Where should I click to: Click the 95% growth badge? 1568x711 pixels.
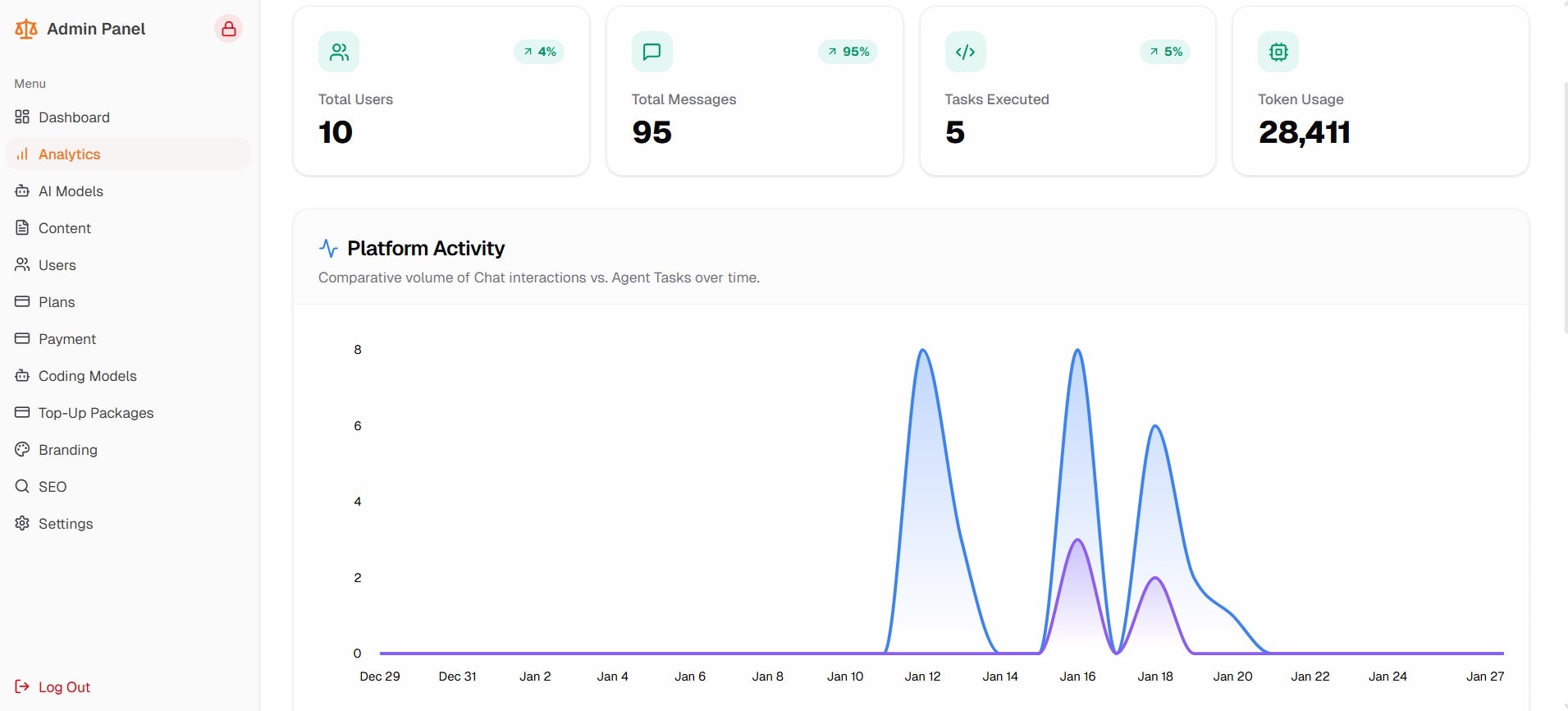(x=848, y=52)
